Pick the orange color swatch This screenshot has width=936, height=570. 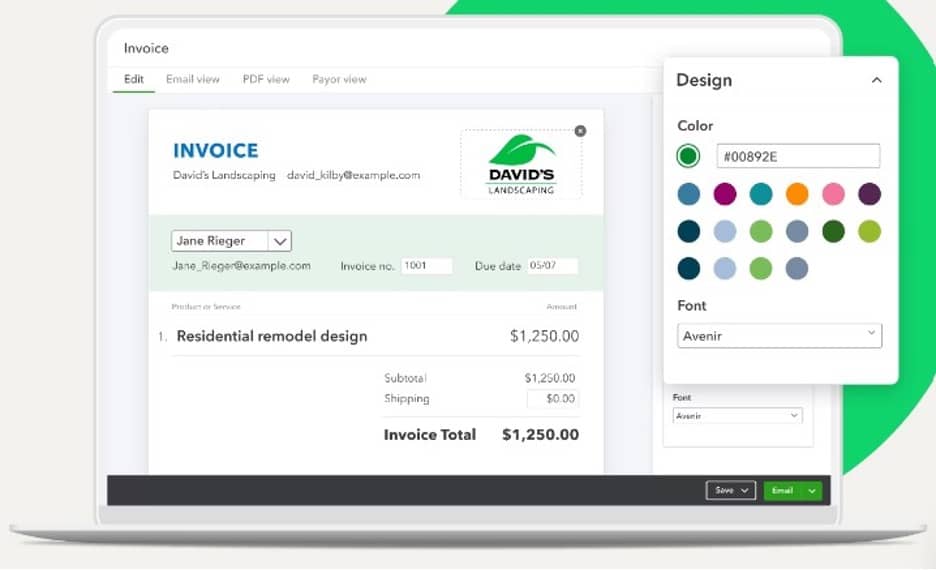(796, 194)
